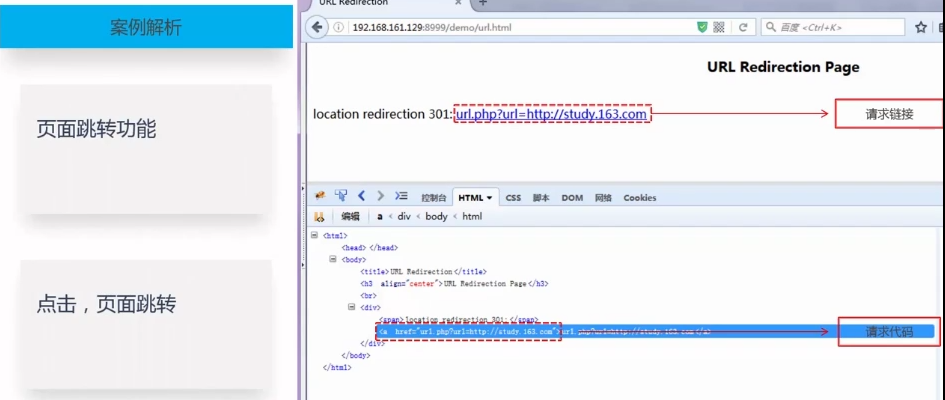Reload the current page
945x400 pixels.
[743, 27]
